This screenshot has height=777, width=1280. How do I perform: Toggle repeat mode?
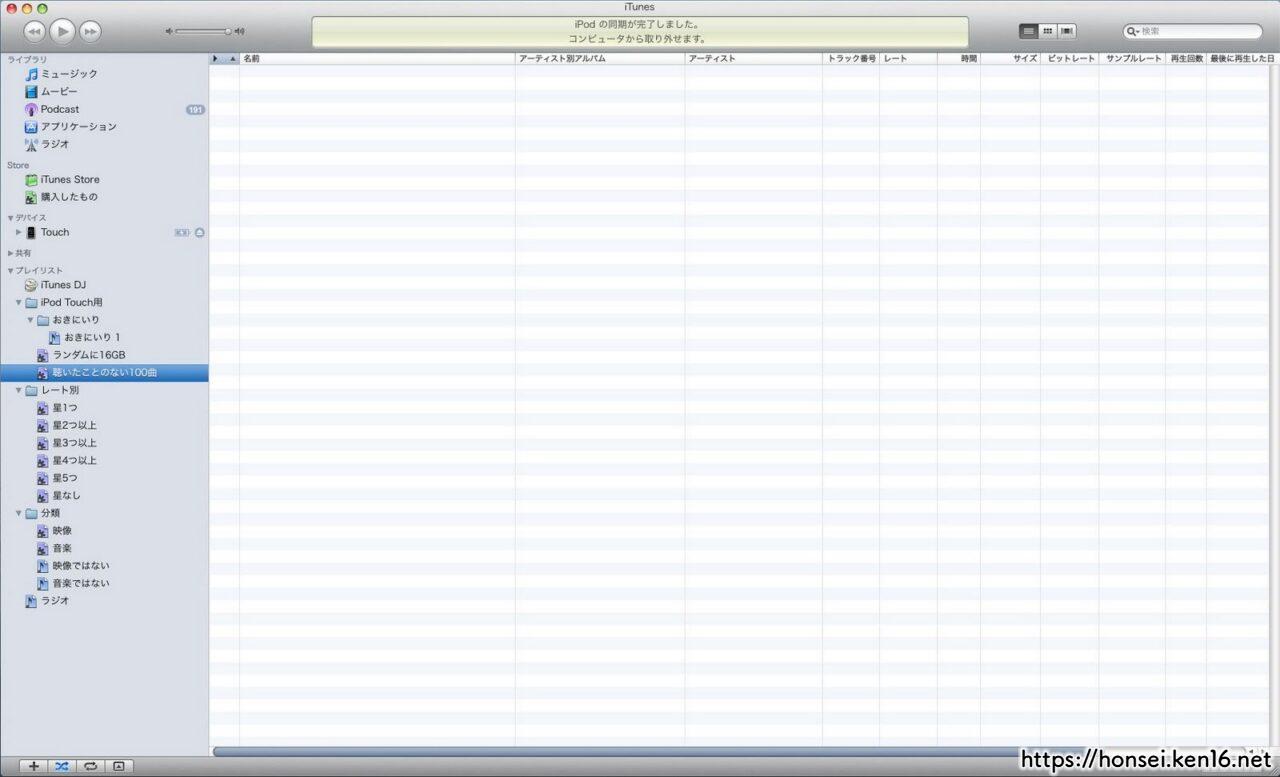tap(90, 766)
